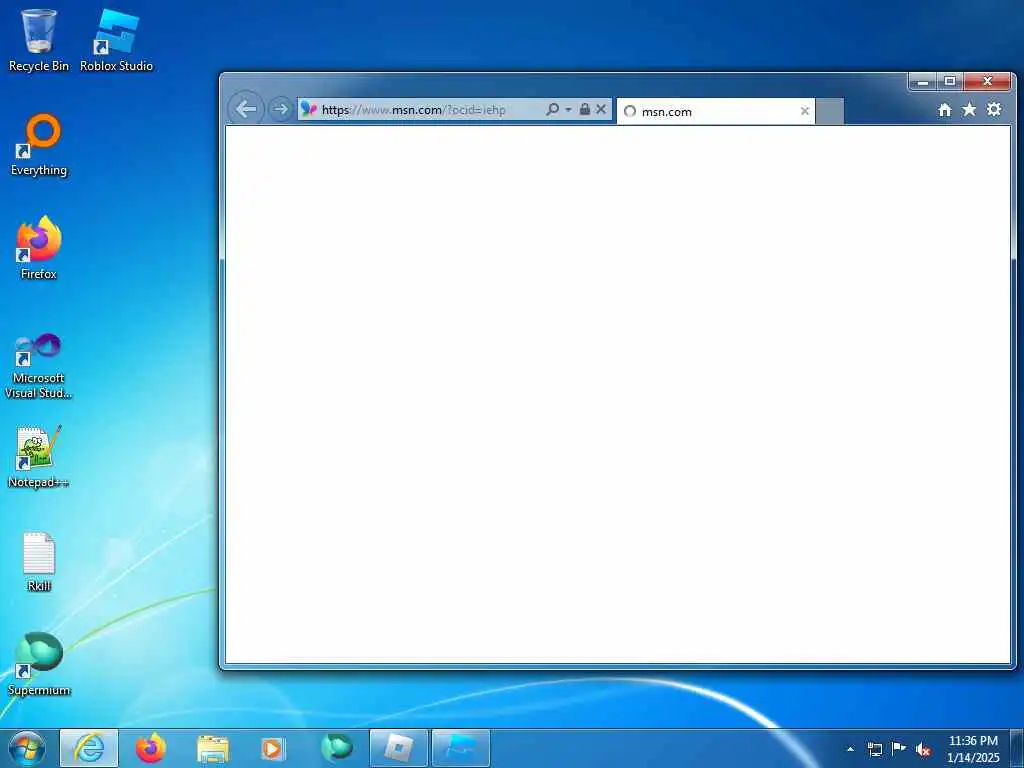Click the Forward arrow button in Internet Explorer
1024x768 pixels.
coord(280,109)
